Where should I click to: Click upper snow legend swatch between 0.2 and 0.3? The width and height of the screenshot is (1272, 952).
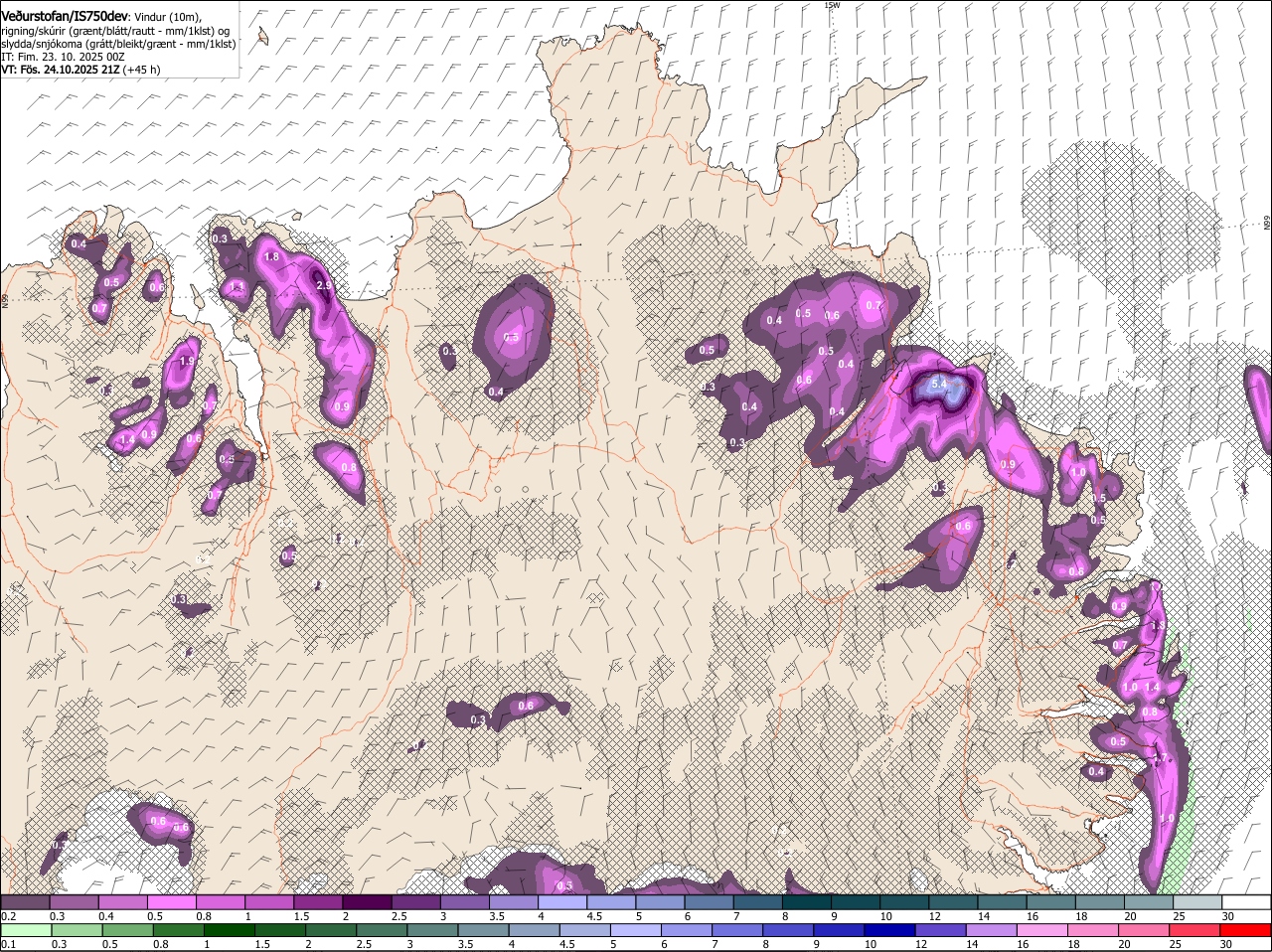tap(26, 902)
